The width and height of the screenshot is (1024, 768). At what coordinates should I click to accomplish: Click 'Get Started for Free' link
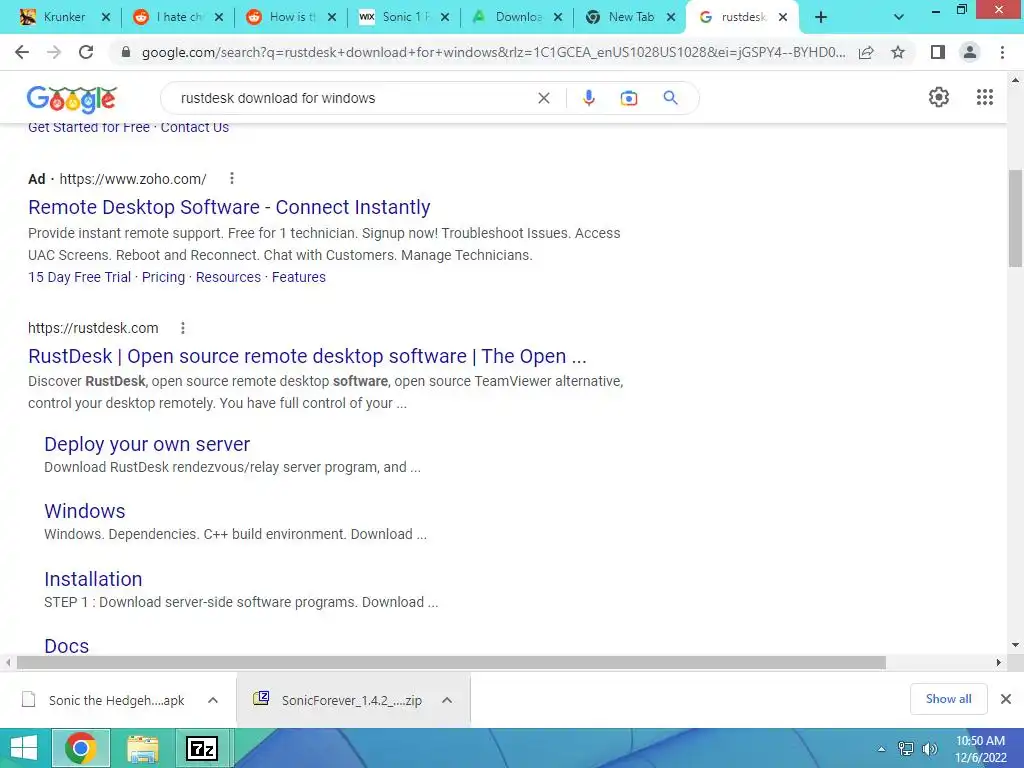[89, 127]
